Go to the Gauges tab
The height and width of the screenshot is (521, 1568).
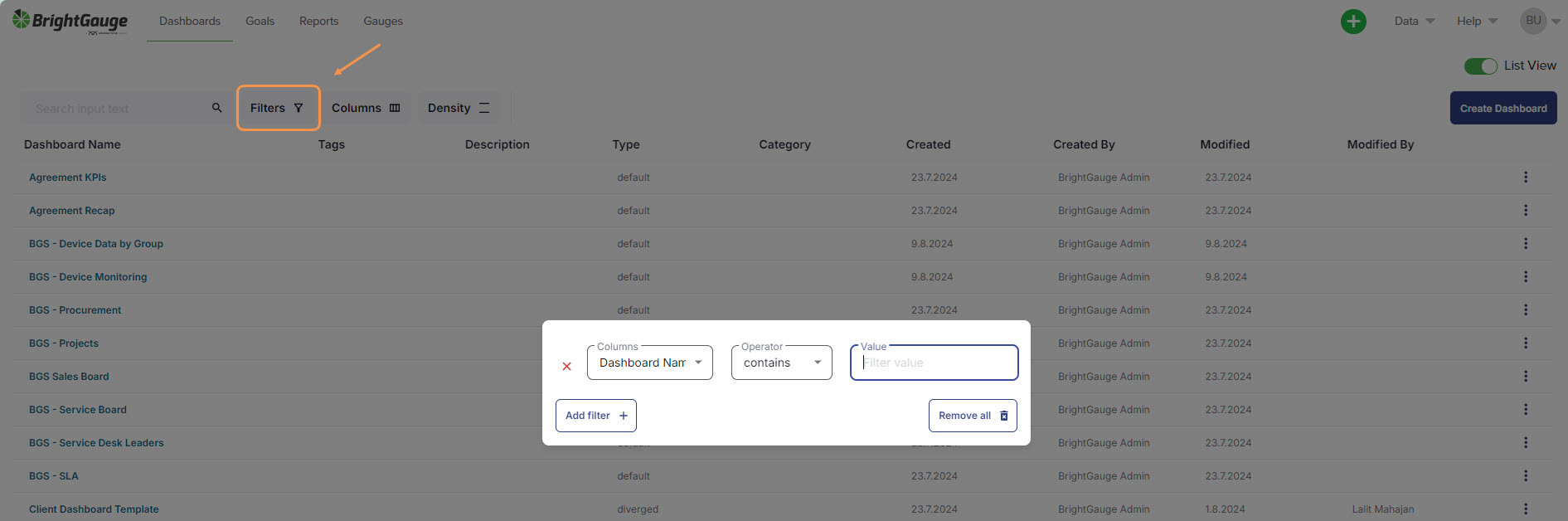point(383,21)
